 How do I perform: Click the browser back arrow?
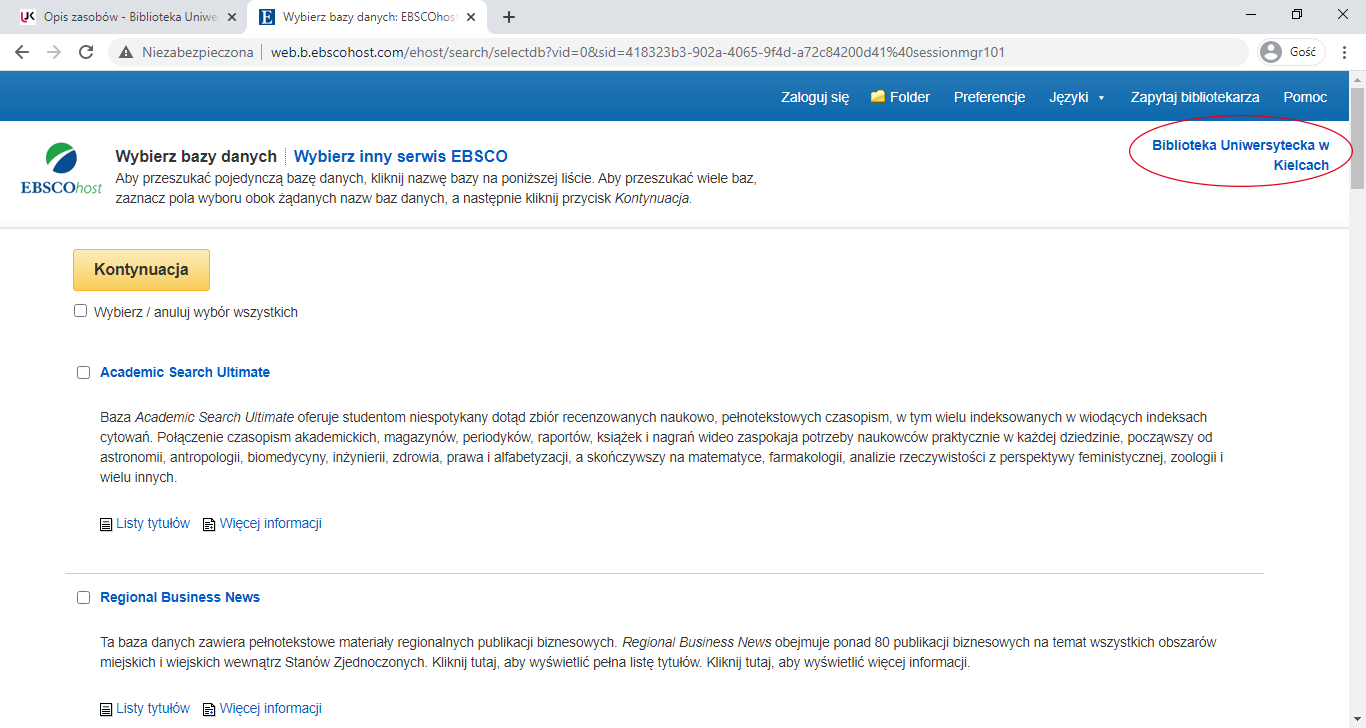(x=22, y=52)
